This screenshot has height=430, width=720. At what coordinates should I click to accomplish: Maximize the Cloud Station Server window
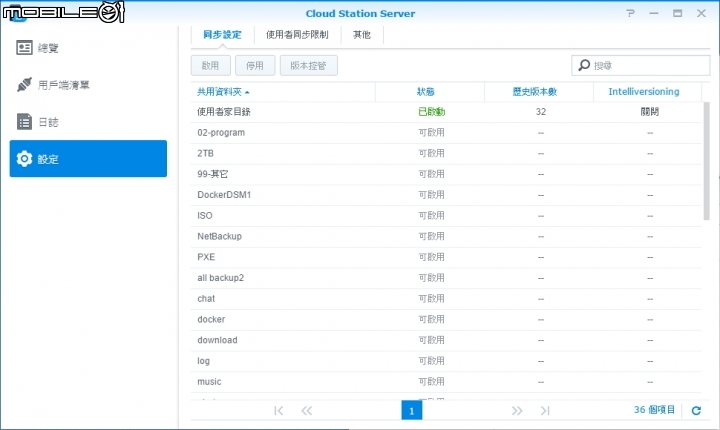tap(677, 13)
